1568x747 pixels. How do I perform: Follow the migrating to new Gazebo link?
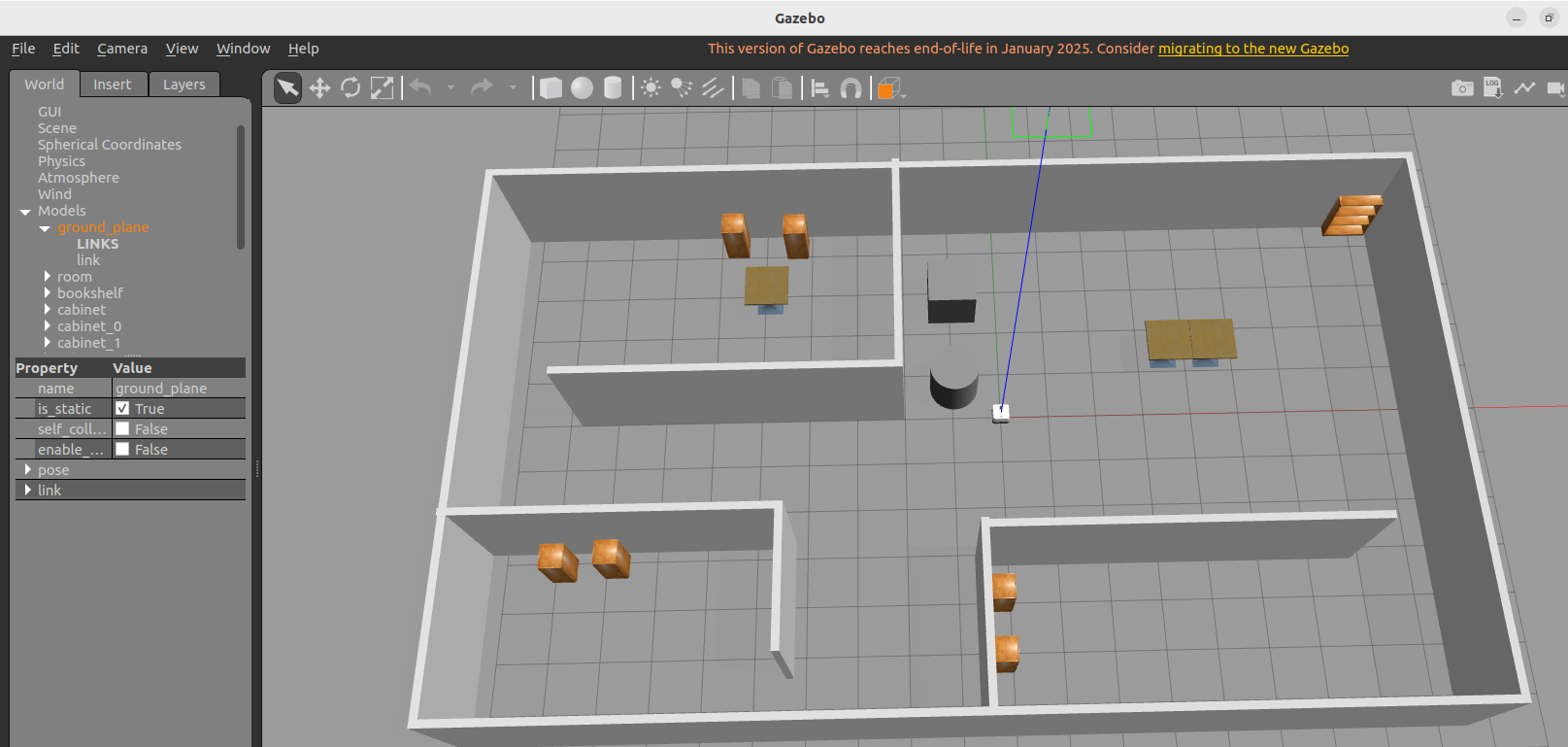pyautogui.click(x=1252, y=49)
